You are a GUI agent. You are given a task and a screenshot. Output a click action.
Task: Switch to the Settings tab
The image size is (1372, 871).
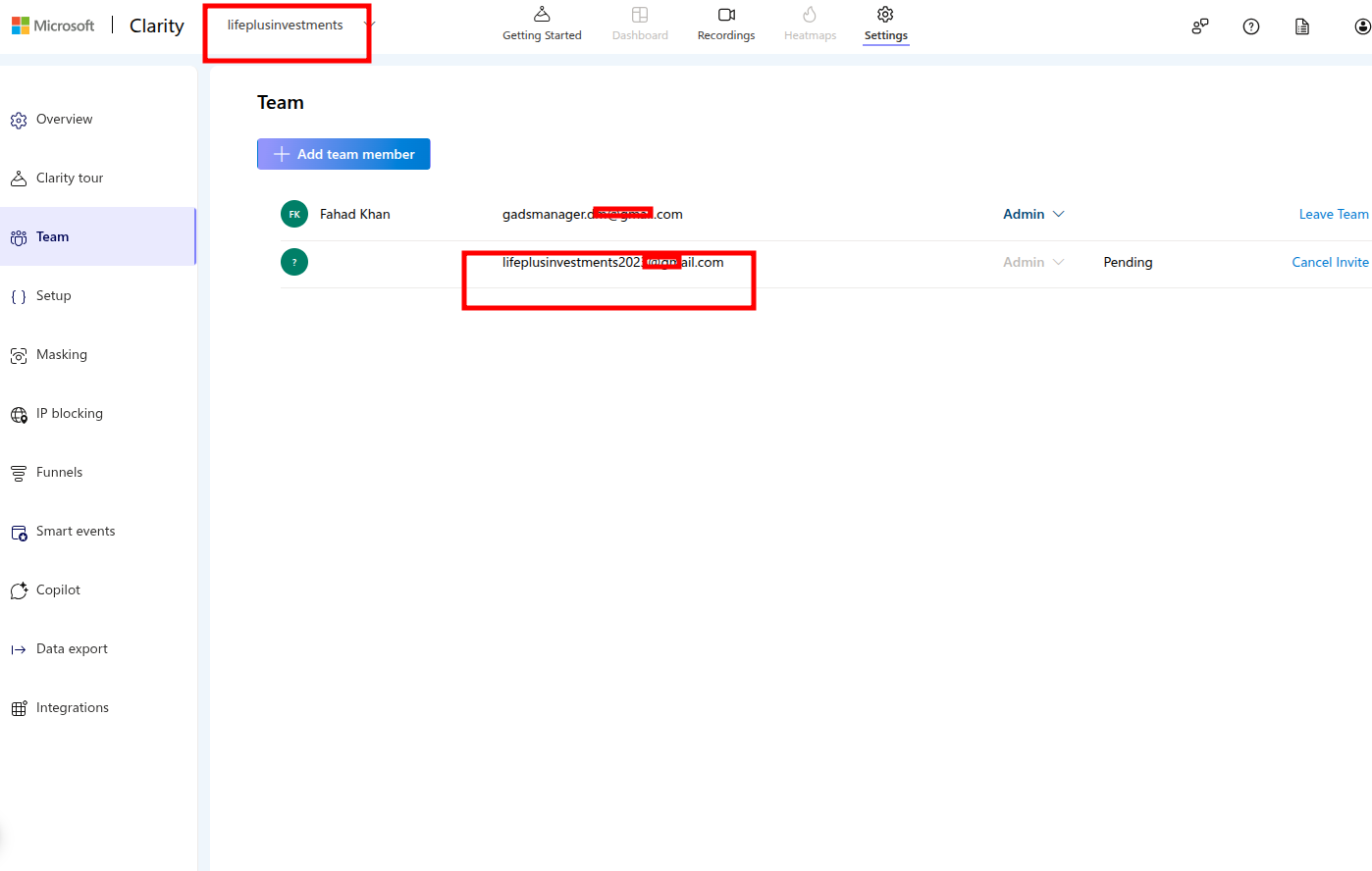pos(885,25)
